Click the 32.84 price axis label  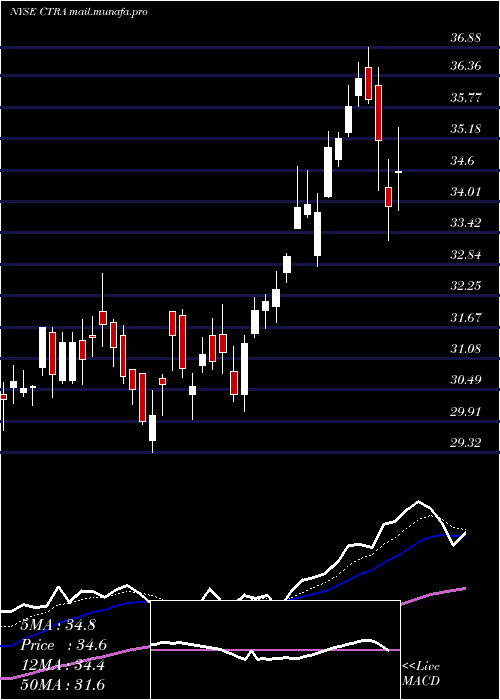465,255
